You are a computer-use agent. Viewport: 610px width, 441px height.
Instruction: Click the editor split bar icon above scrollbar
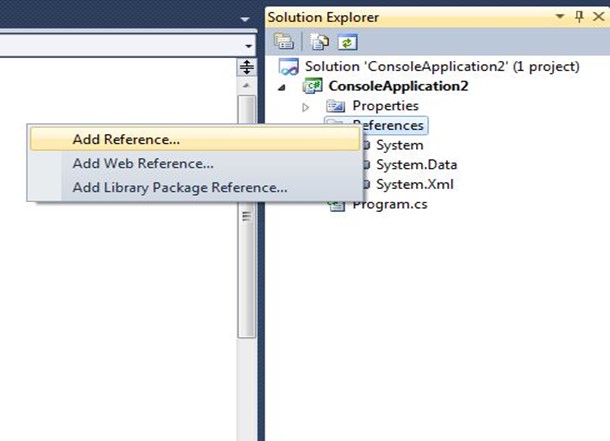[x=247, y=67]
